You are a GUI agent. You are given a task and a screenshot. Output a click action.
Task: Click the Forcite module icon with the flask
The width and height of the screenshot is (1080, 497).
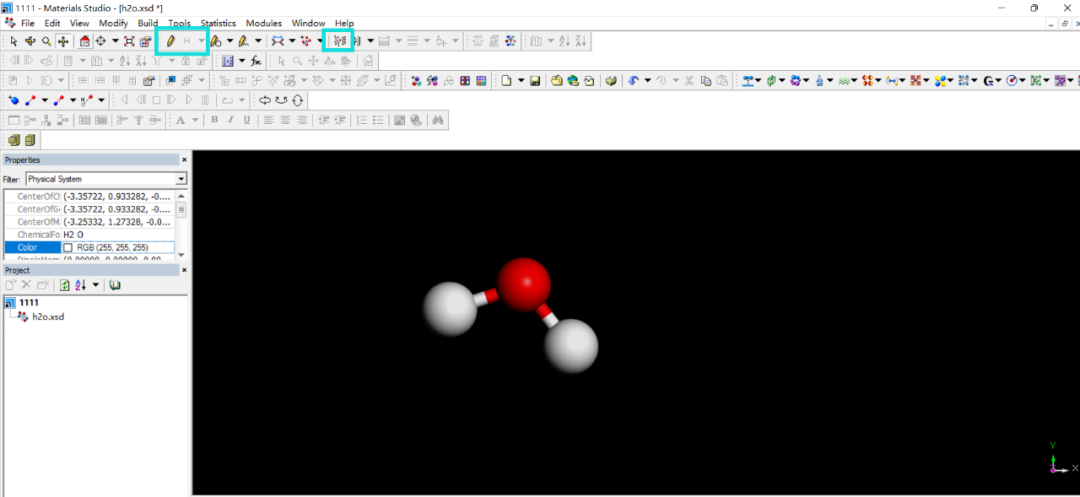[819, 81]
